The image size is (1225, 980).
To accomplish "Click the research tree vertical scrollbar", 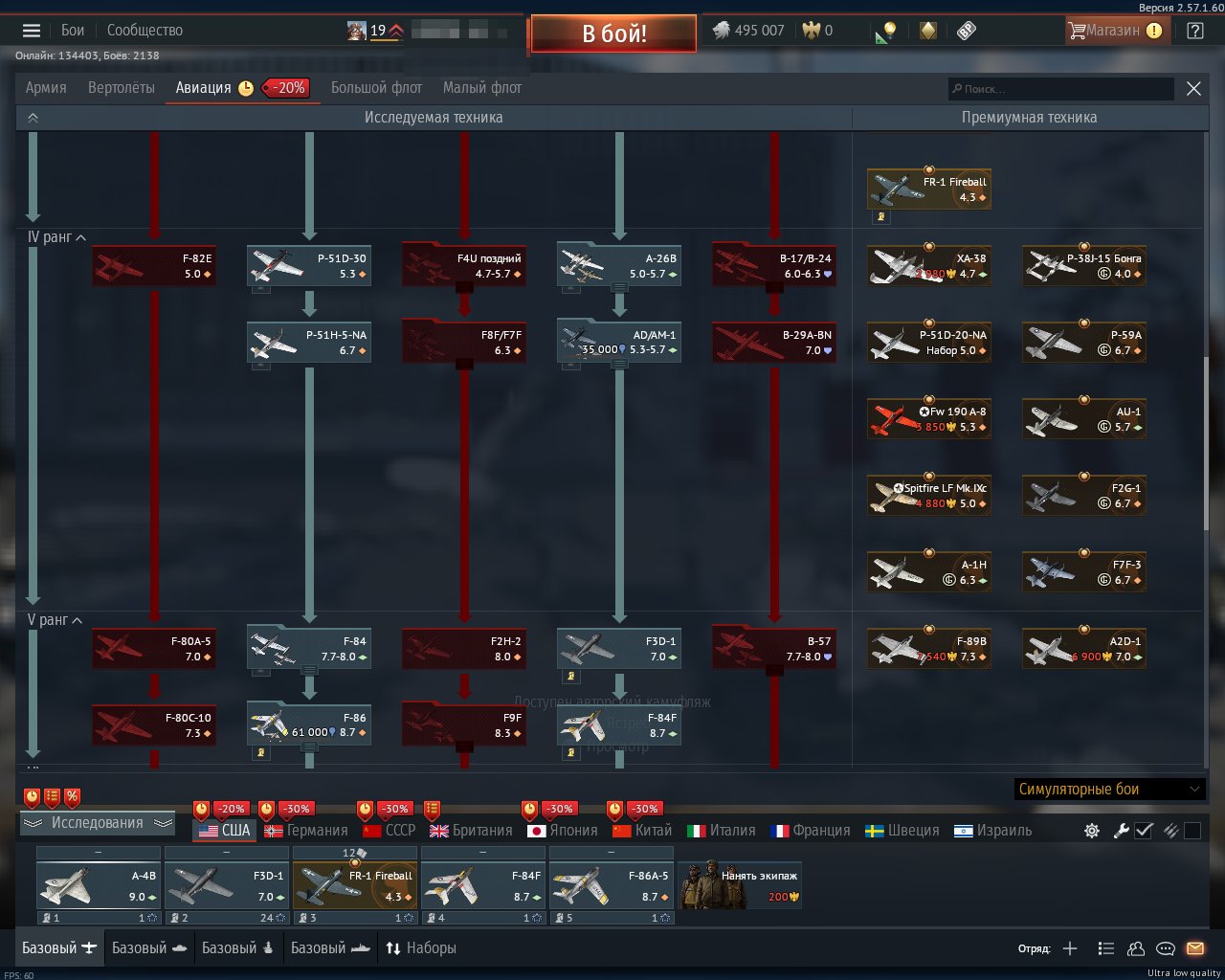I will click(x=1207, y=445).
